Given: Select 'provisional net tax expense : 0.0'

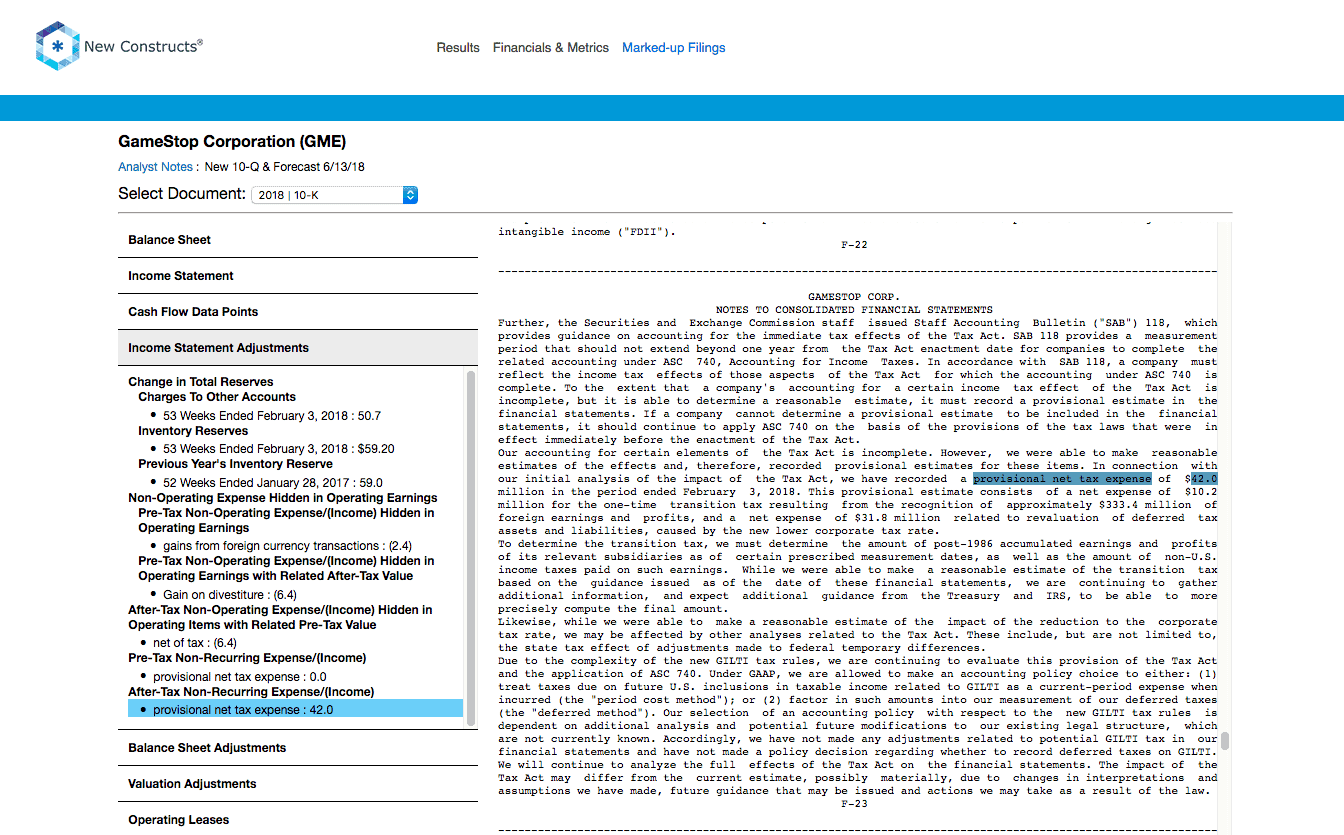Looking at the screenshot, I should coord(240,677).
